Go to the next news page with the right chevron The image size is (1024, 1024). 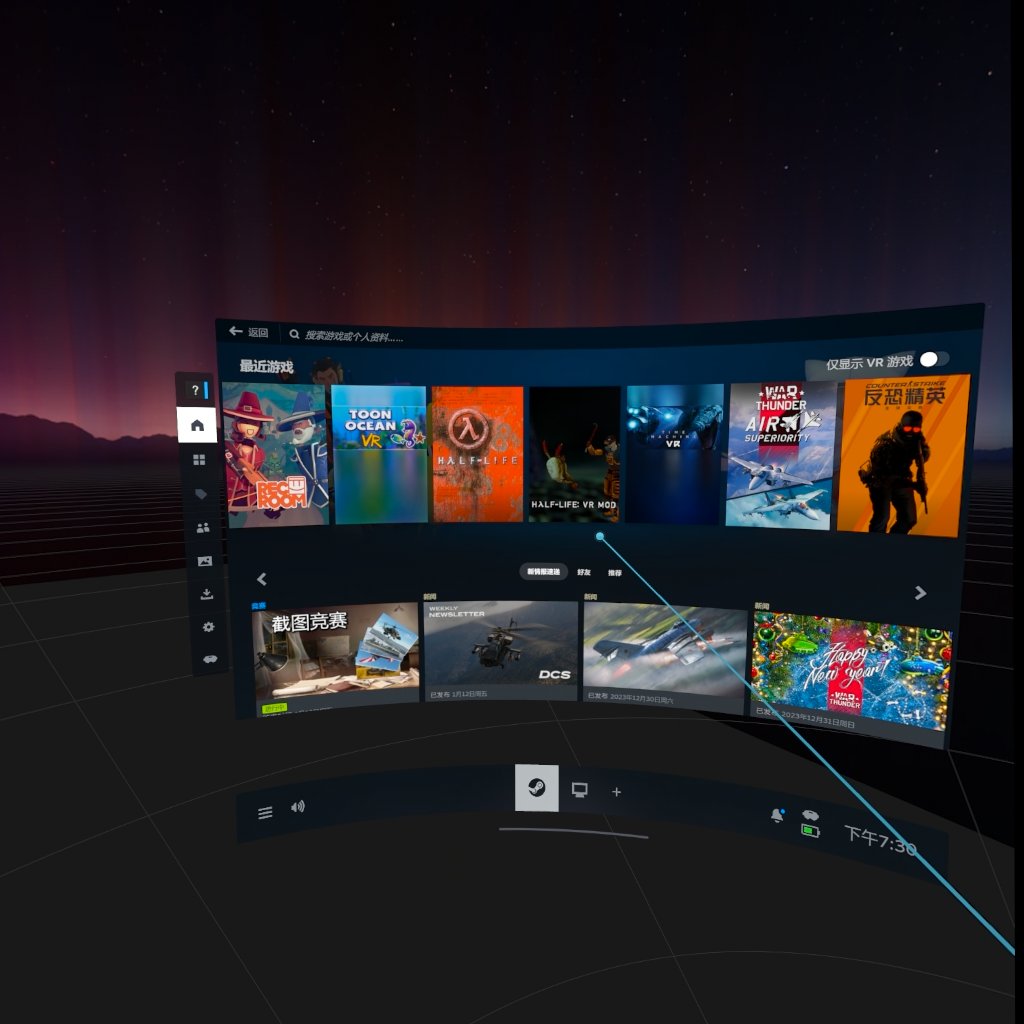[x=920, y=592]
